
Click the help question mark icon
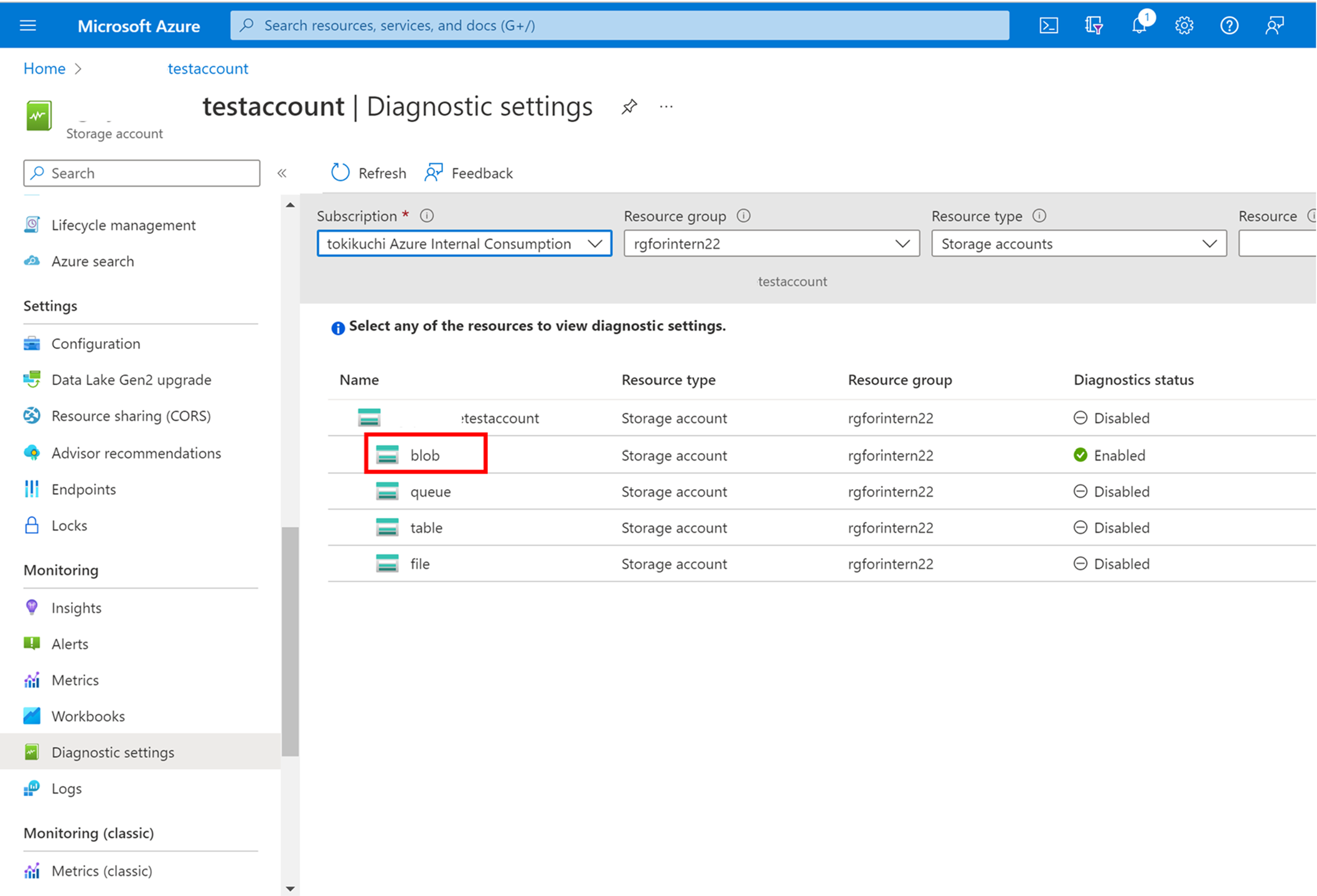(1229, 26)
